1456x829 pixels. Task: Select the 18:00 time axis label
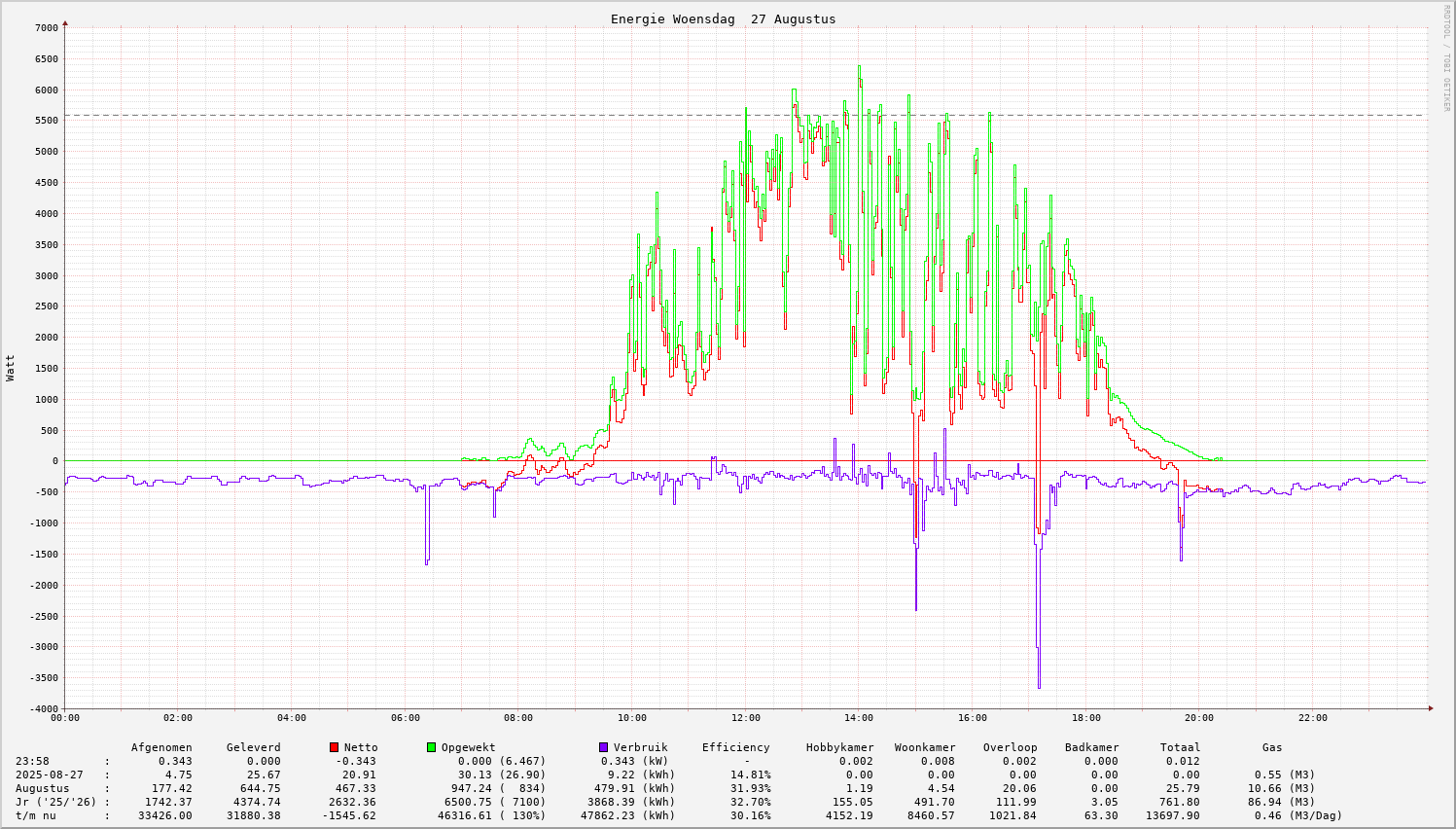1085,718
